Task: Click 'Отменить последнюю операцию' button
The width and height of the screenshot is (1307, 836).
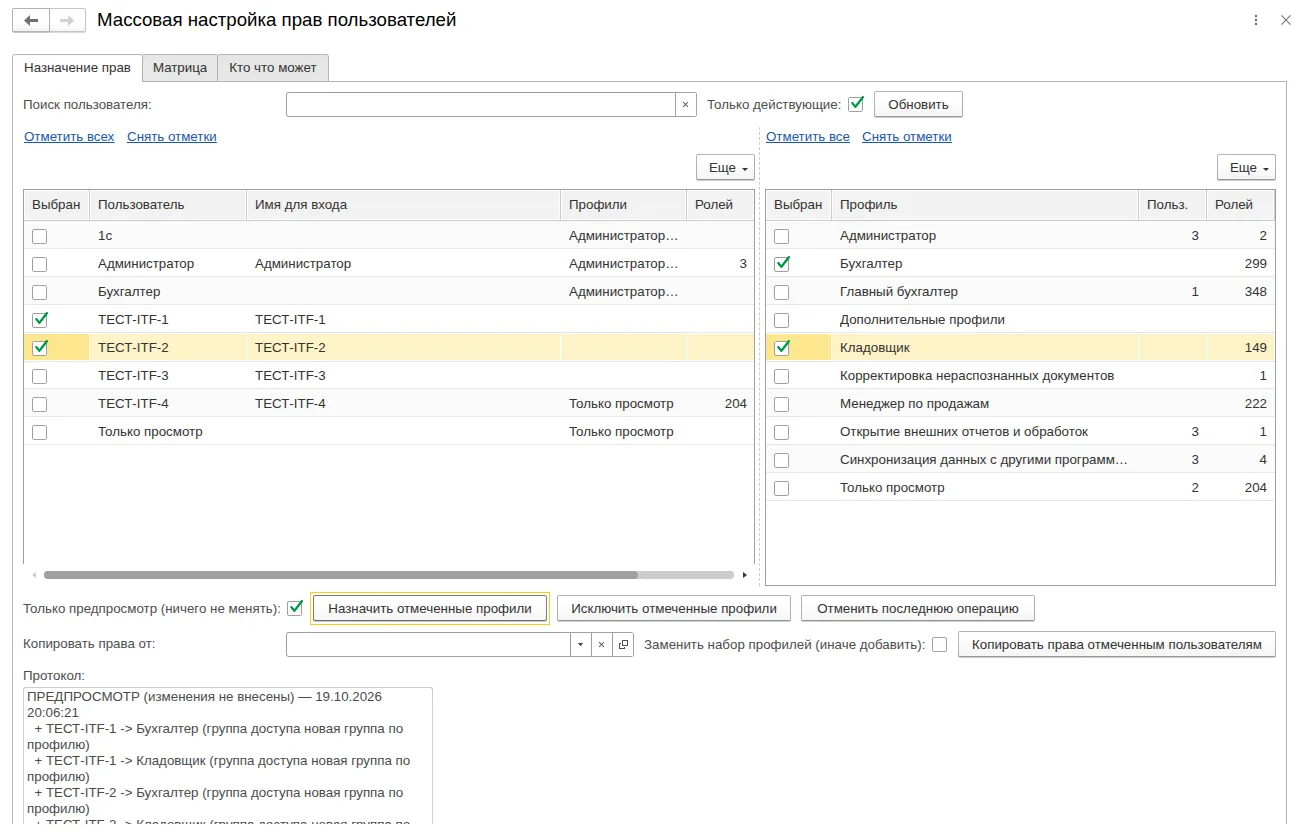Action: [x=918, y=608]
